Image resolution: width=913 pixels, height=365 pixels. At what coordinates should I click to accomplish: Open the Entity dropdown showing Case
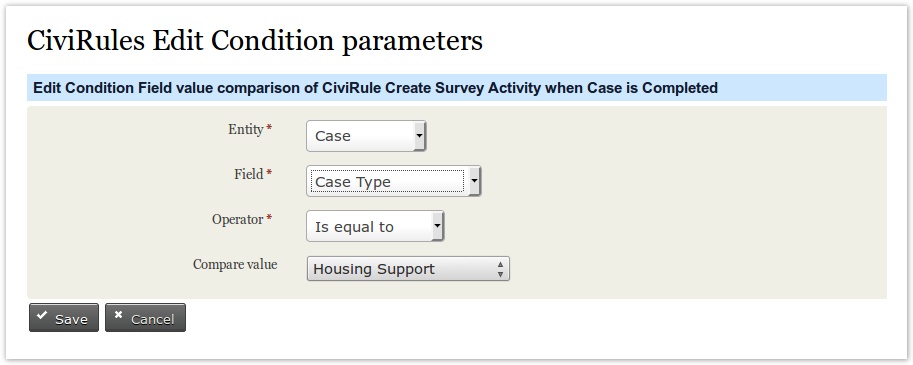point(366,136)
